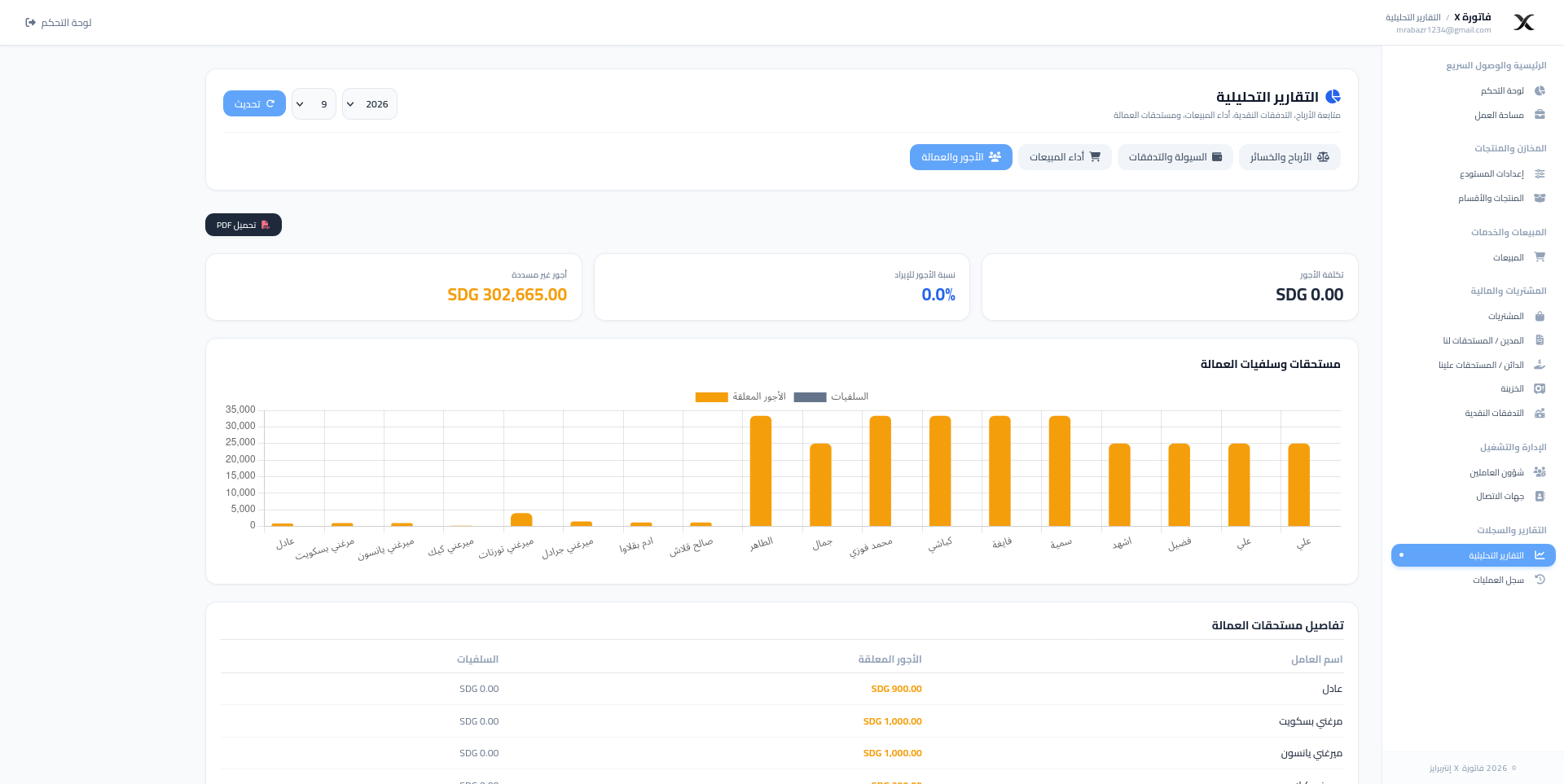
Task: Click the أجور غير مسددة SDG 302,665.00 value
Action: click(x=507, y=295)
